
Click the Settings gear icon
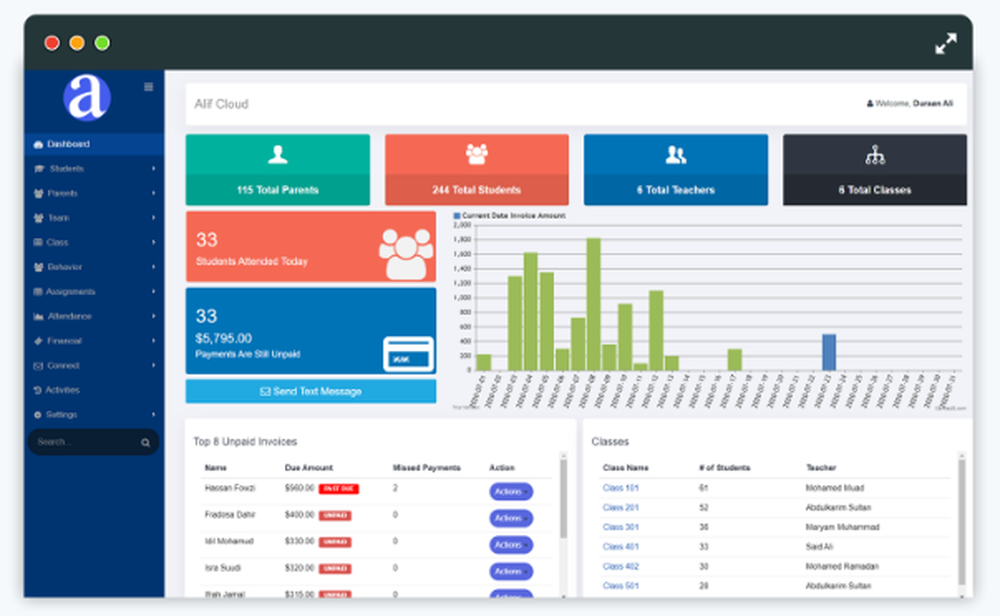[38, 414]
